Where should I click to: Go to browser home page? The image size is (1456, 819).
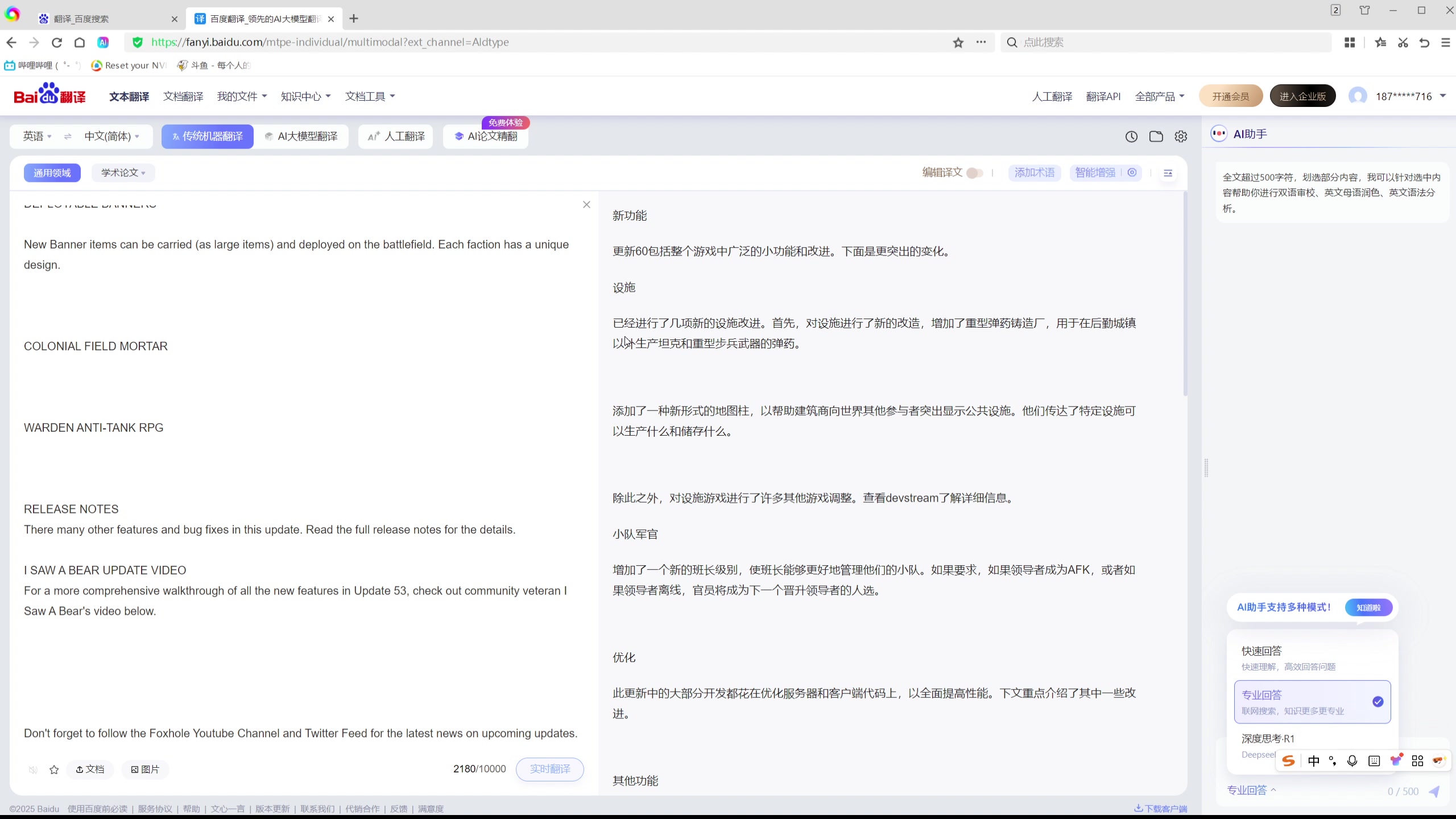coord(80,42)
